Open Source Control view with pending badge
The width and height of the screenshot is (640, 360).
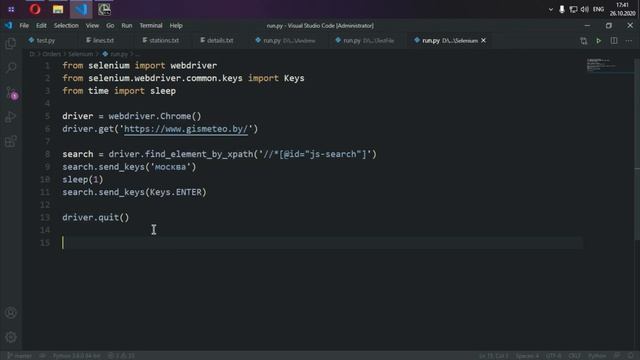point(11,93)
